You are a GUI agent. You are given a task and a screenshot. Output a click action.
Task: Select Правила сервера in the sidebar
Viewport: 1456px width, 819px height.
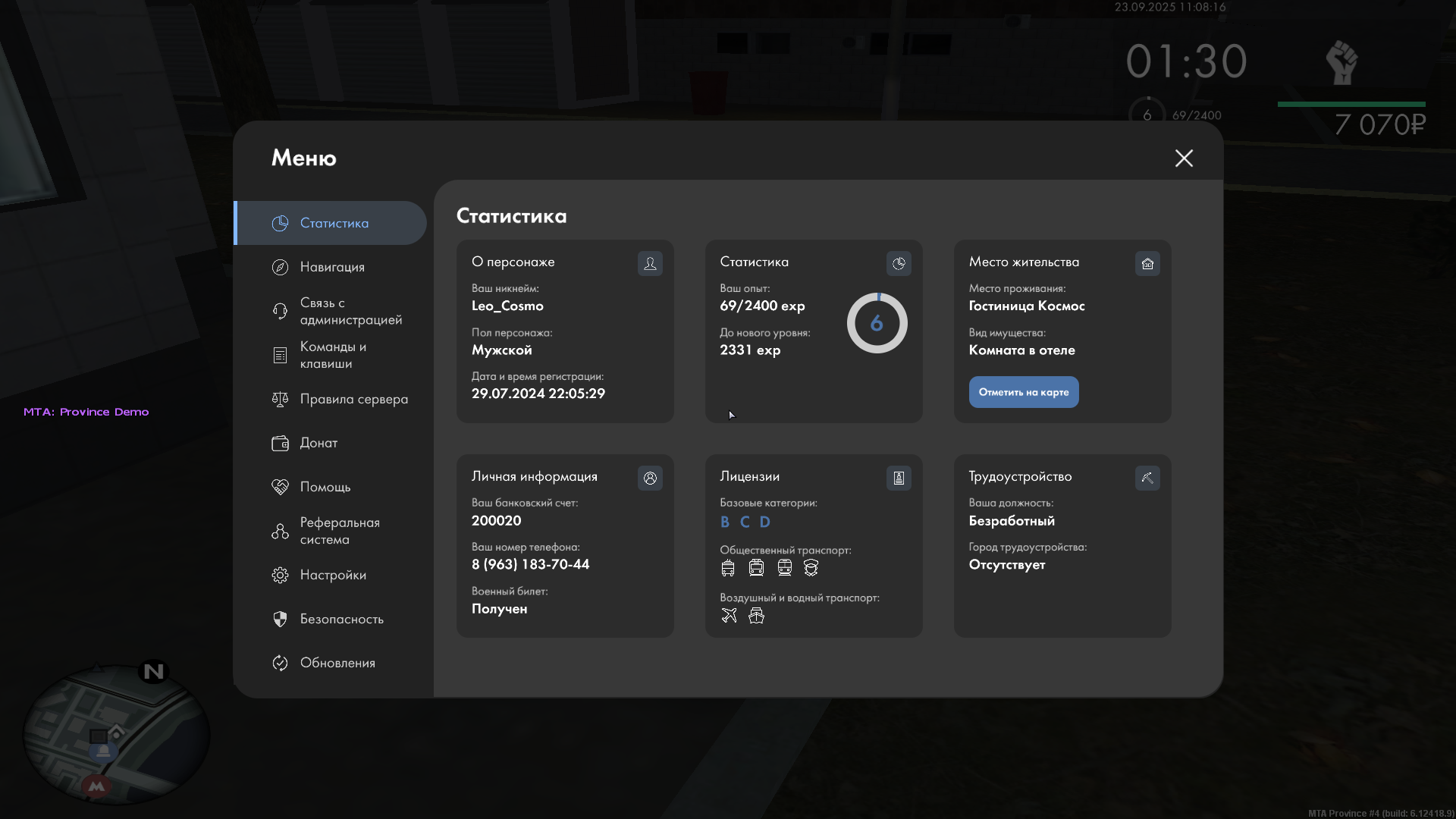tap(353, 399)
